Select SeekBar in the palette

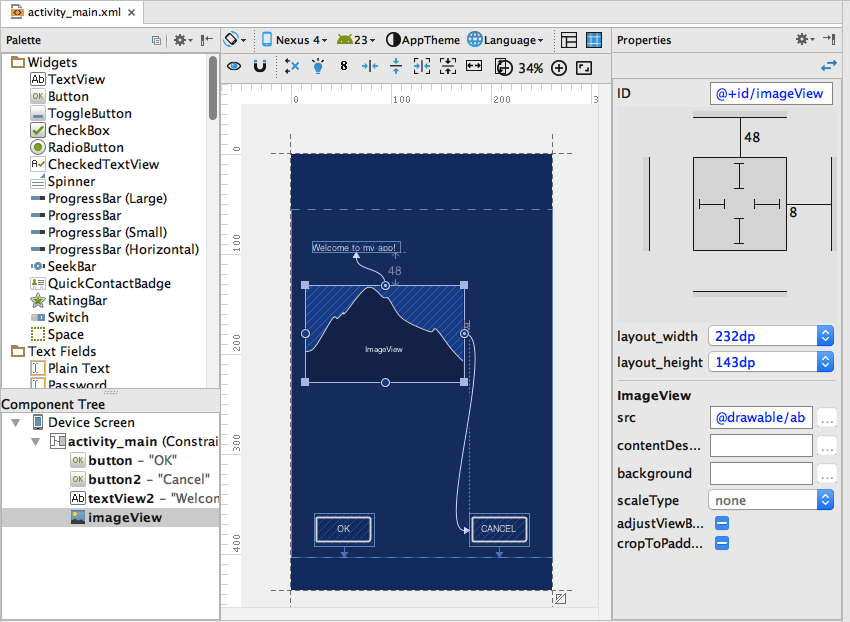click(63, 266)
